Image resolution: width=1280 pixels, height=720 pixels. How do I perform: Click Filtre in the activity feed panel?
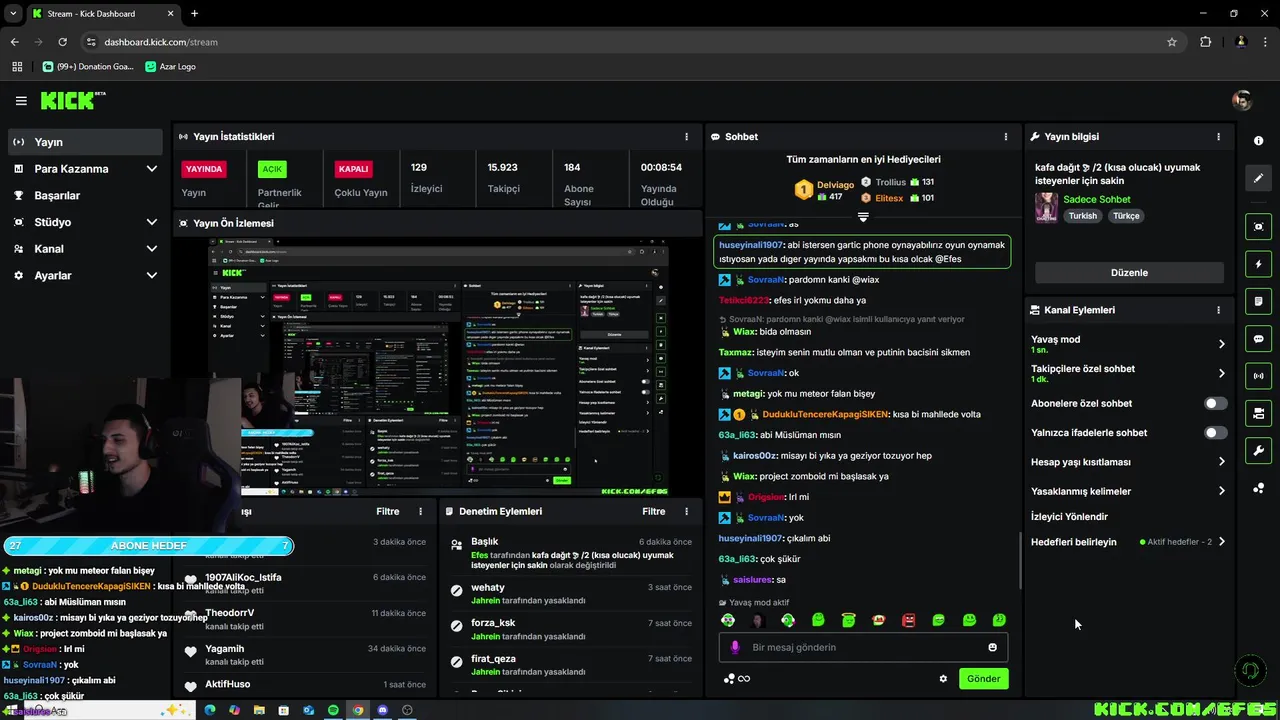(x=387, y=511)
